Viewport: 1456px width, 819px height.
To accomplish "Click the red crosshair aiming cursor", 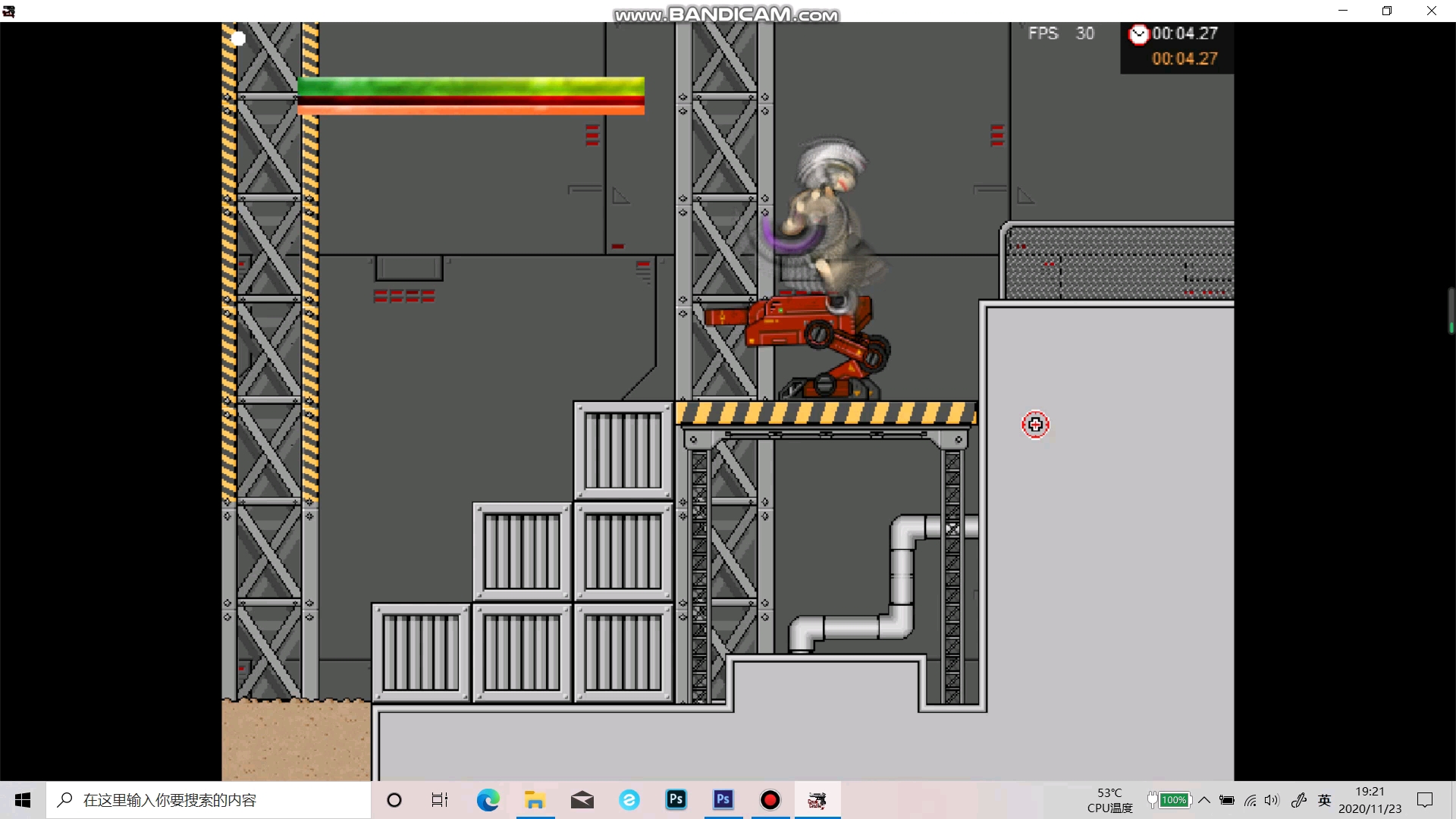I will point(1035,425).
